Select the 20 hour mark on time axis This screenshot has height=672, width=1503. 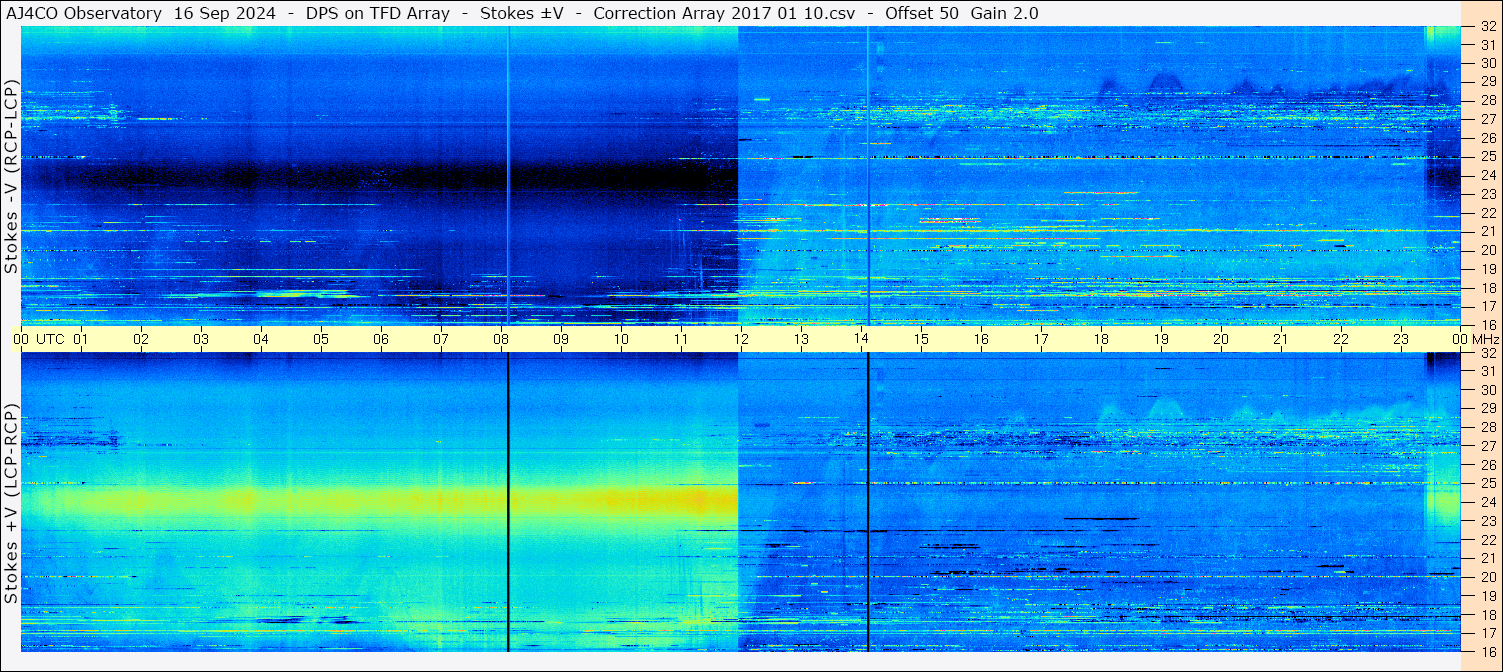[x=1221, y=339]
